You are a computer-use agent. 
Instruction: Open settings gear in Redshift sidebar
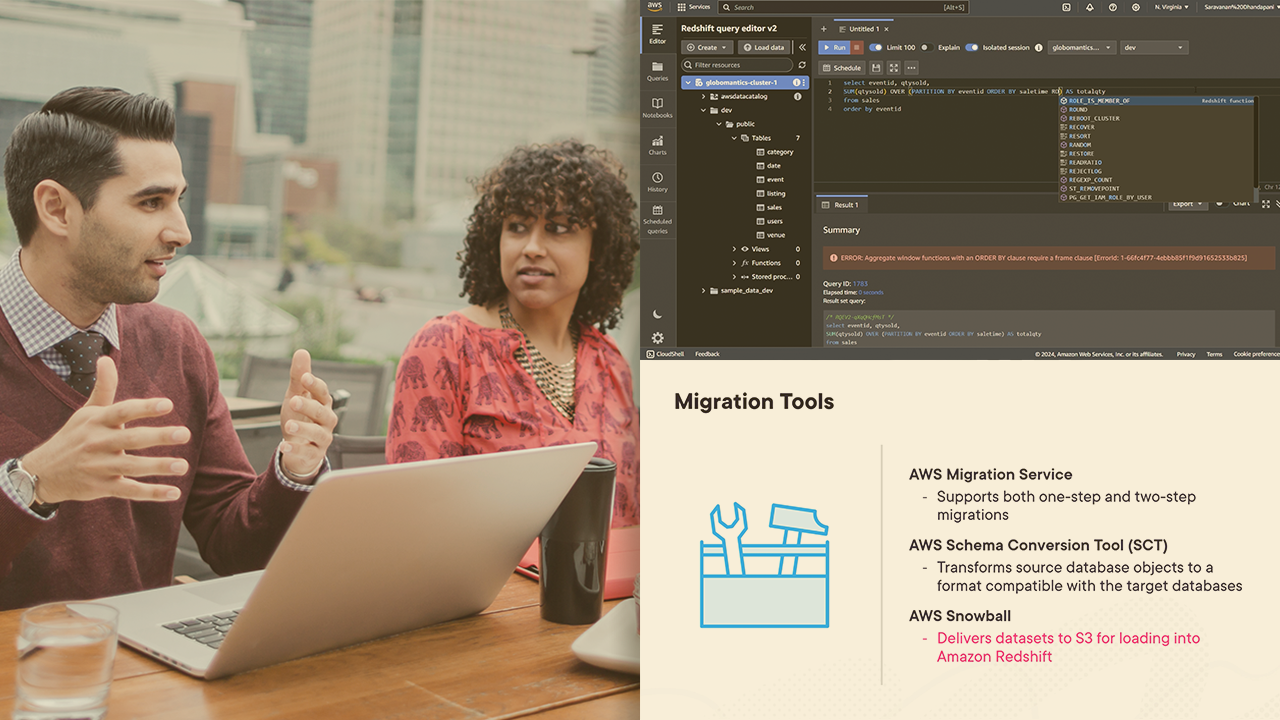click(657, 338)
